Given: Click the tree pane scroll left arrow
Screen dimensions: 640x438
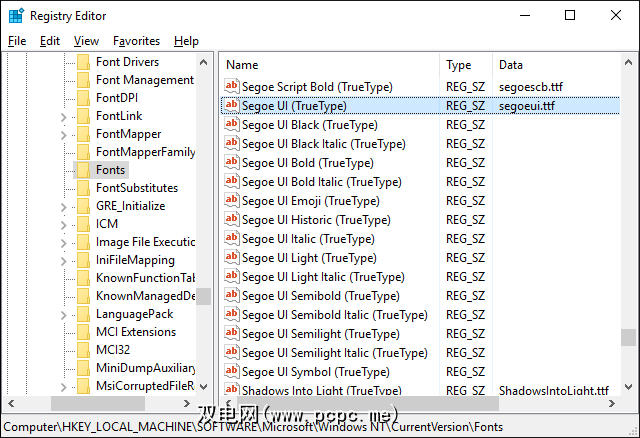Looking at the screenshot, I should (x=11, y=403).
